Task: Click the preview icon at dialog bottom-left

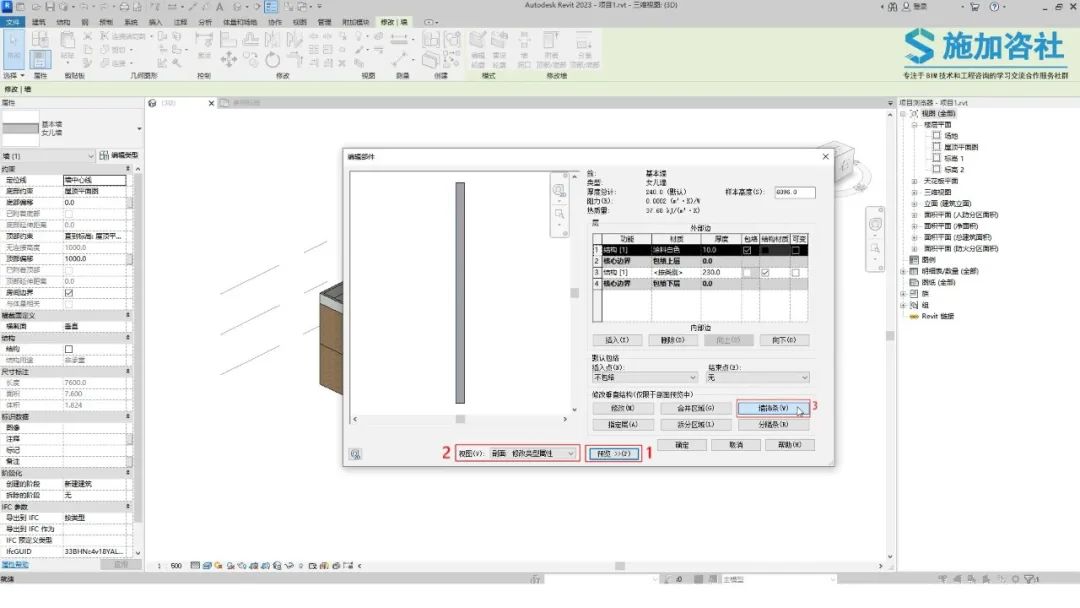Action: (x=355, y=454)
